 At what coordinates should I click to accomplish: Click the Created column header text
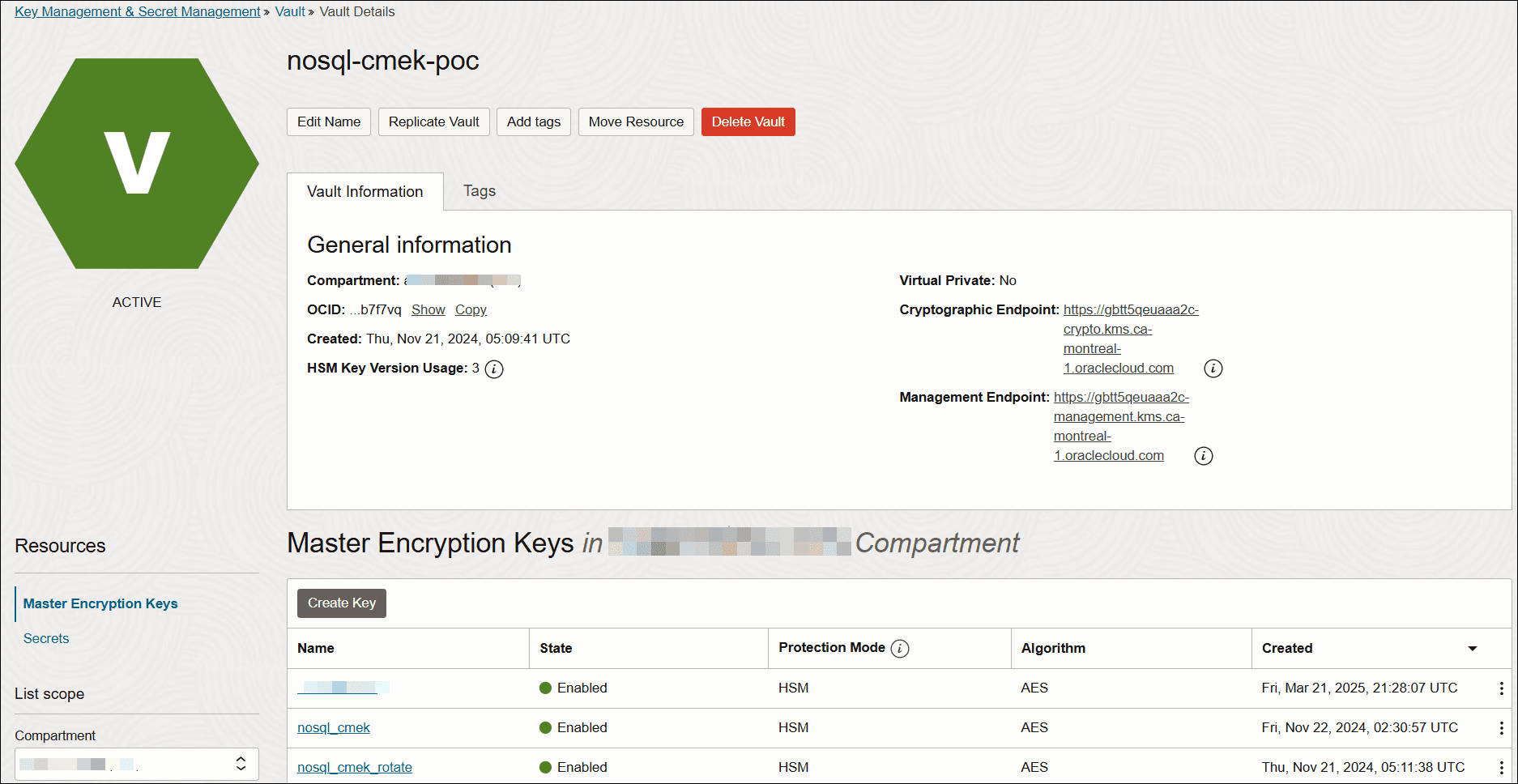click(1287, 648)
